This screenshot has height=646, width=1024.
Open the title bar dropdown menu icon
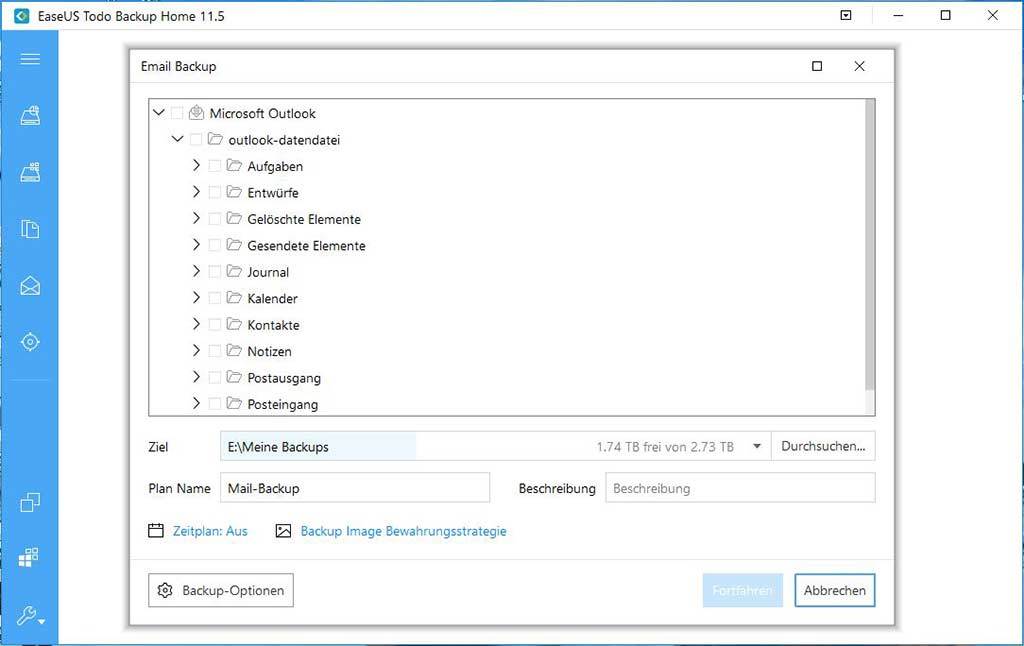(846, 15)
